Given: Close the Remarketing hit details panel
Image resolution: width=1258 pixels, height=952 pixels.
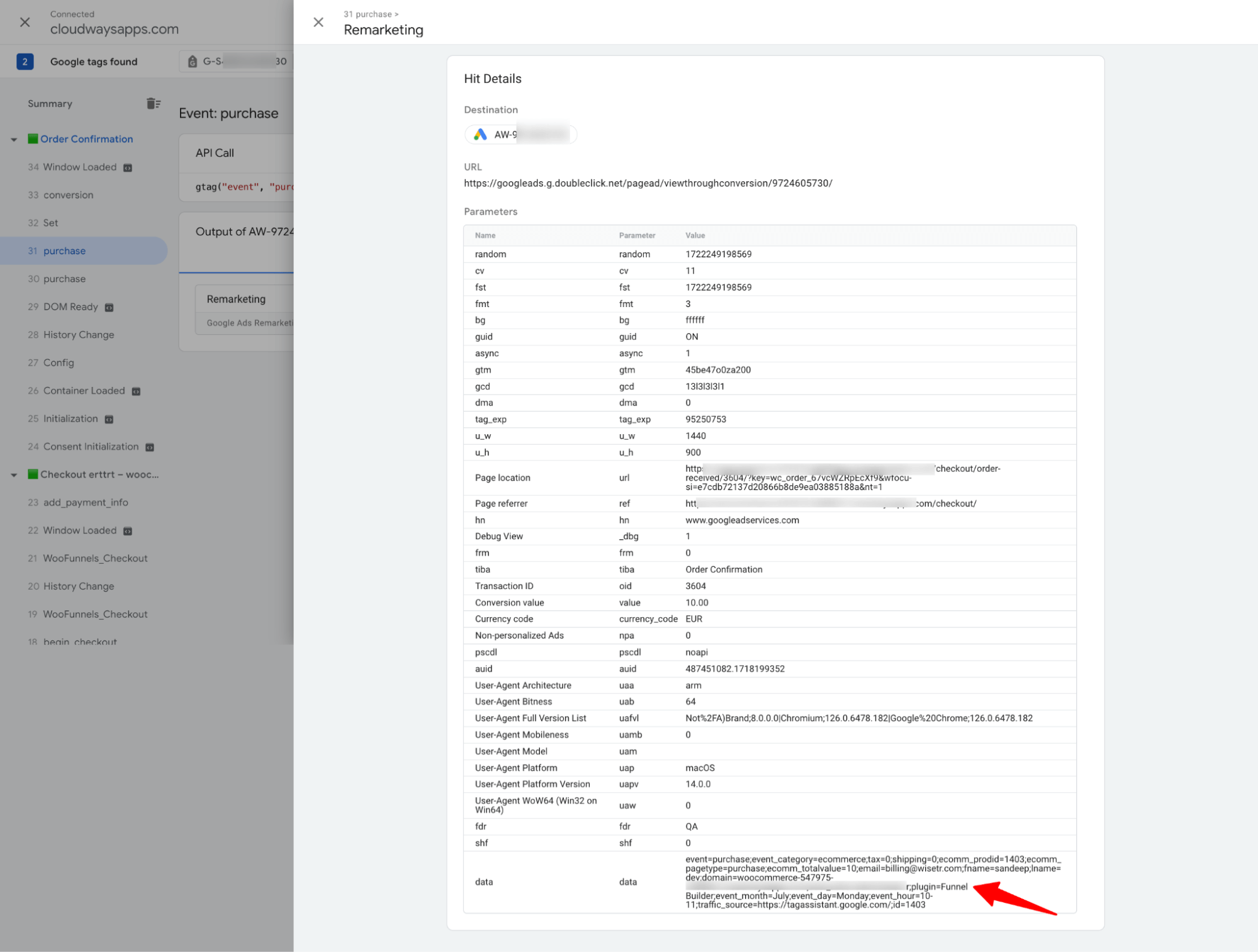Looking at the screenshot, I should (x=318, y=23).
